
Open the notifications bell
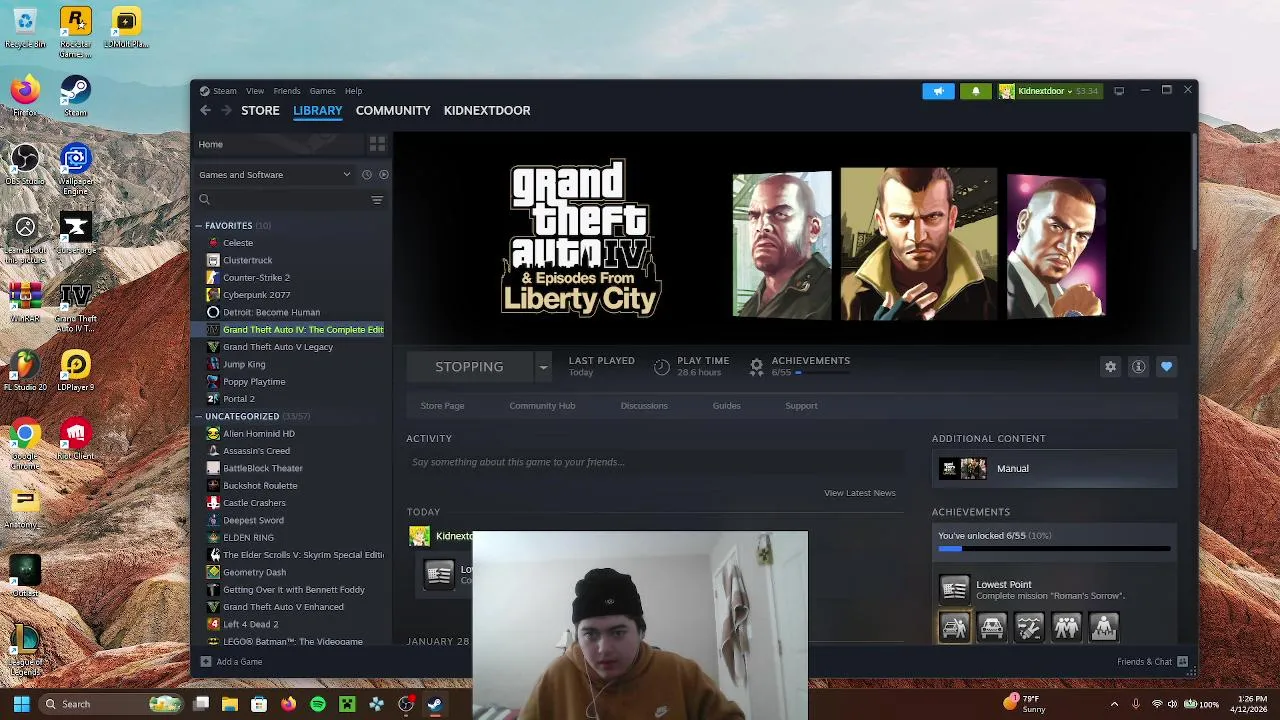pyautogui.click(x=976, y=91)
